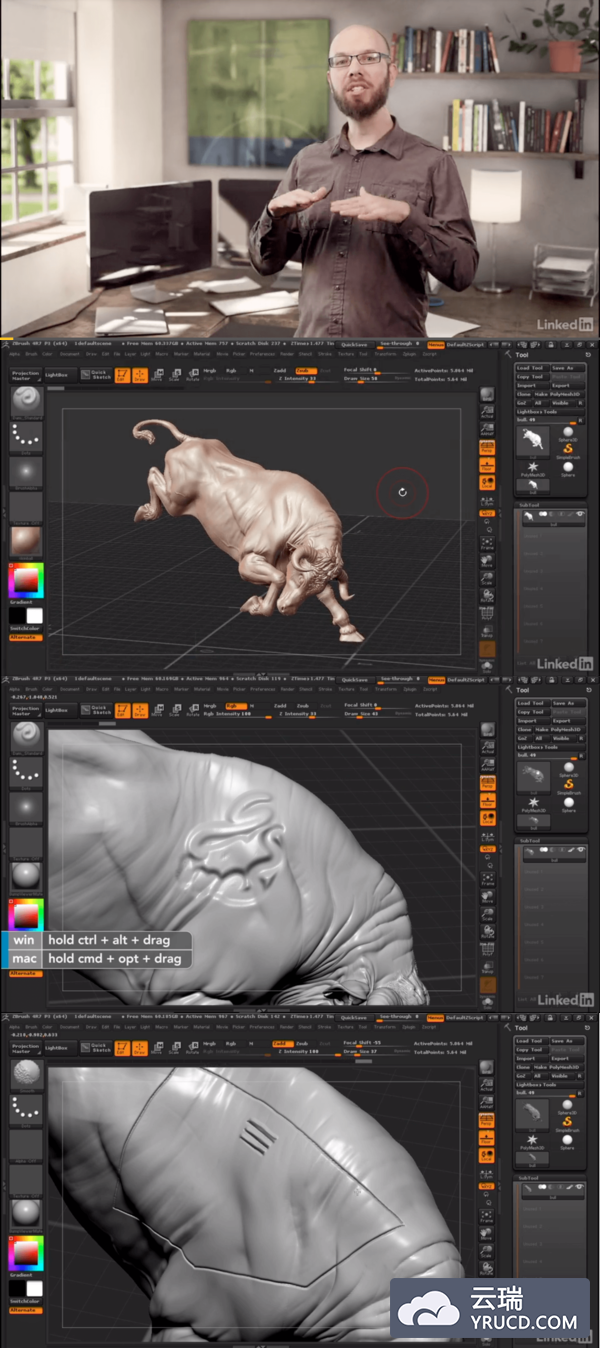Open the brush picker thumbnail in the full-bull frame
This screenshot has width=600, height=1348.
tap(27, 402)
